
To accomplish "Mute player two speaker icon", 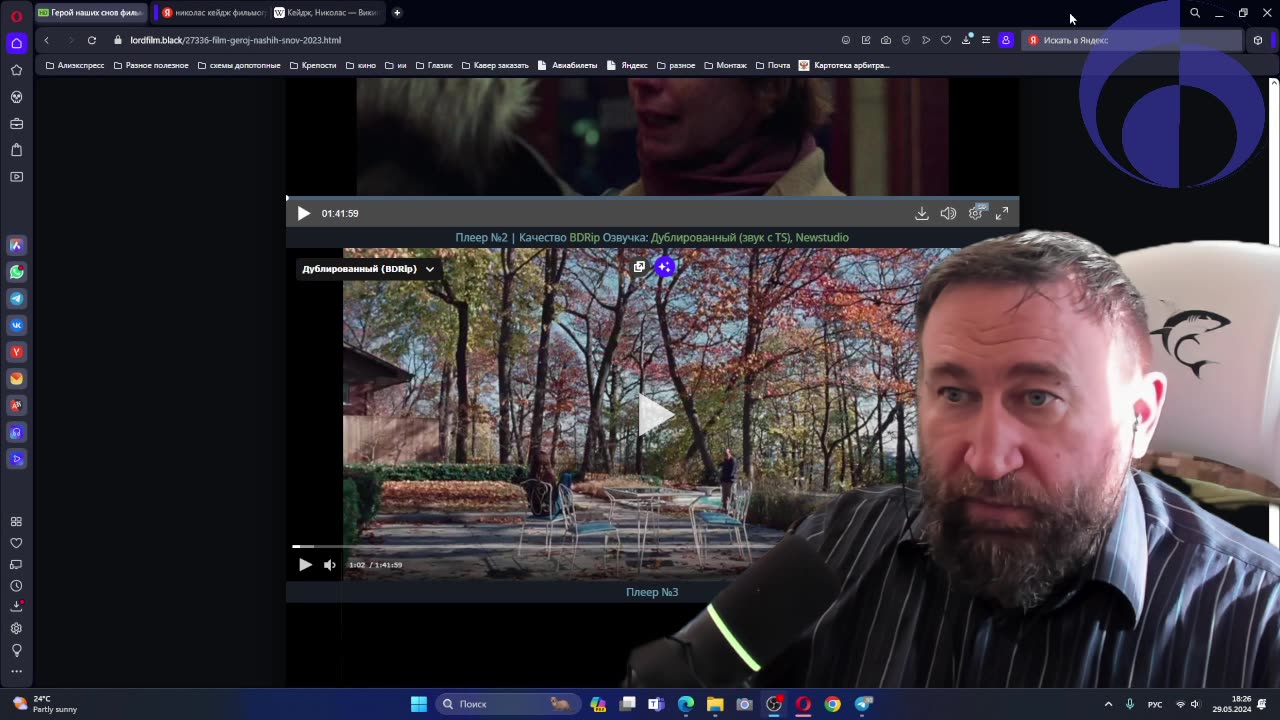I will click(330, 565).
